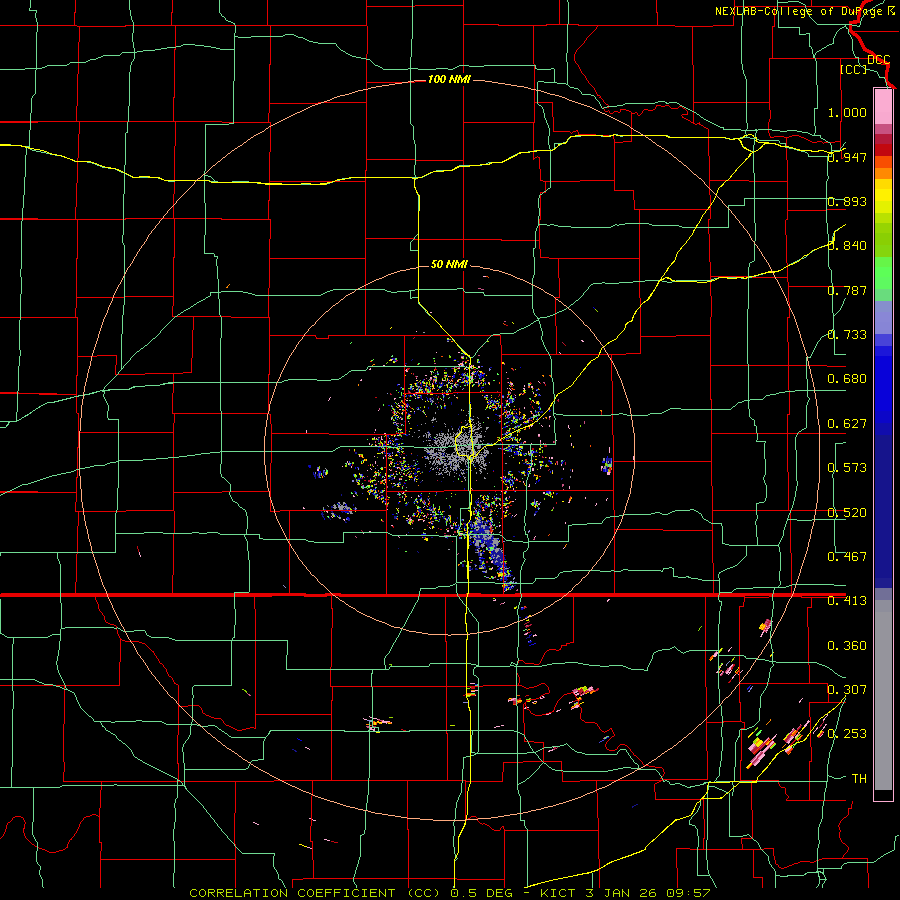The image size is (900, 900).
Task: Click the "TH" threshold label on the legend
Action: point(859,779)
